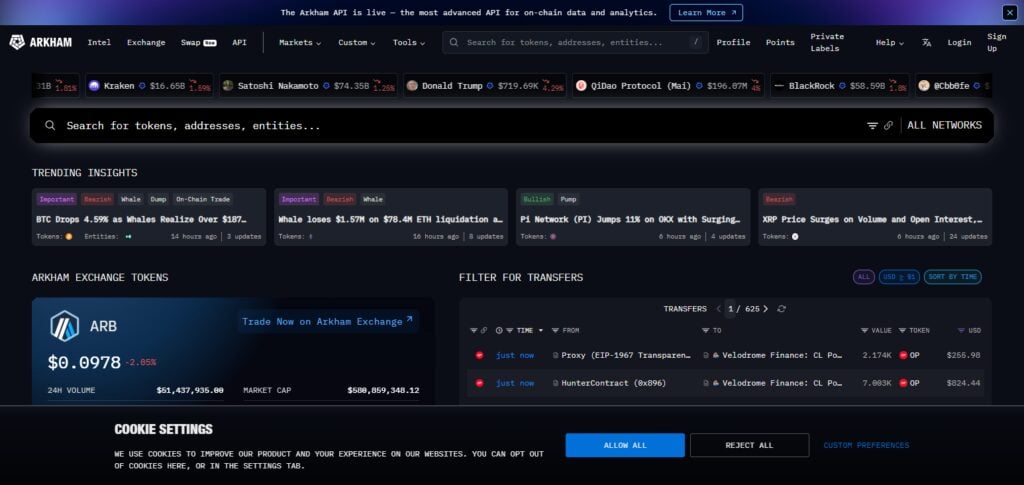Refresh the transfers list
This screenshot has width=1024, height=485.
click(x=781, y=309)
